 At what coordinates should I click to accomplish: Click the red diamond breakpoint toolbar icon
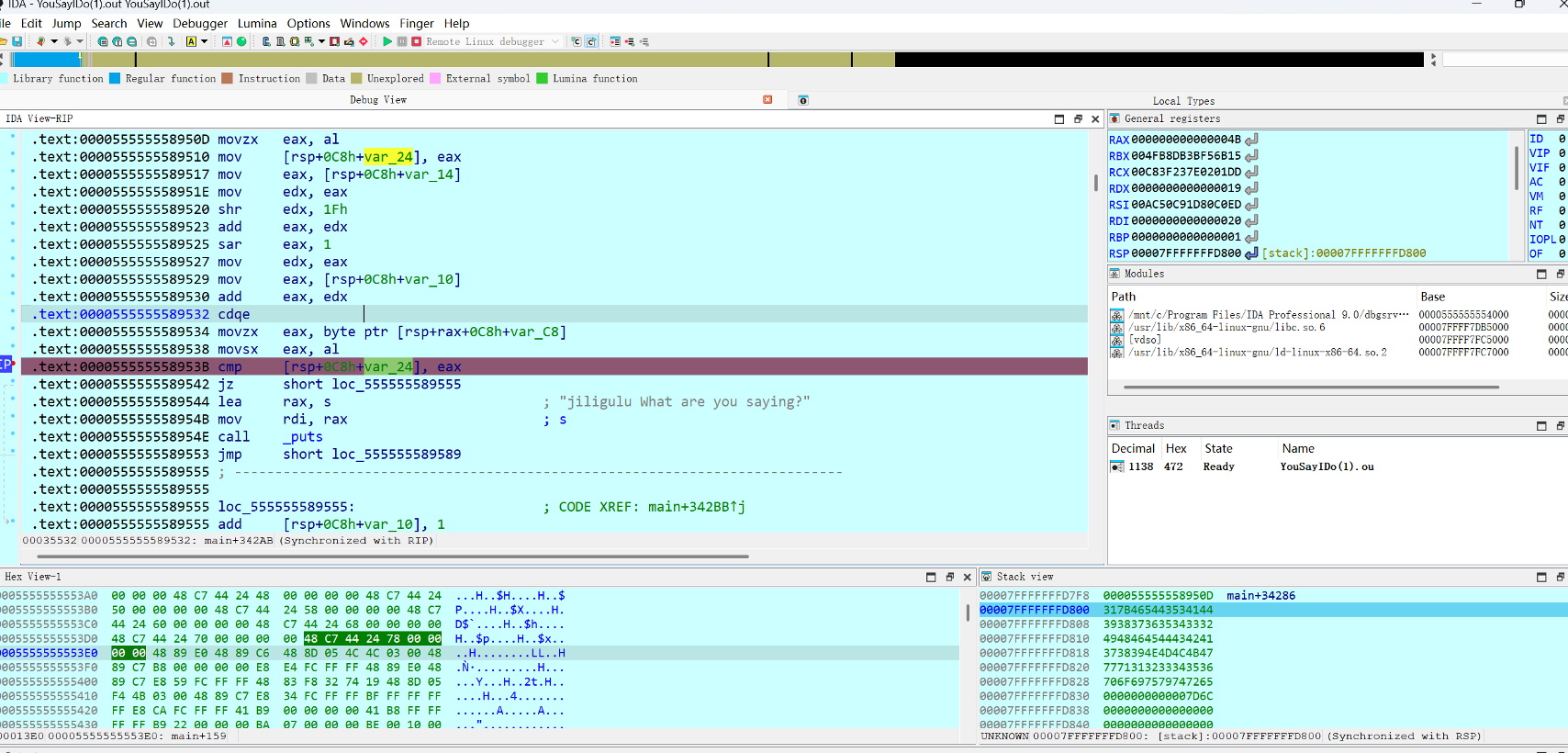[x=364, y=41]
